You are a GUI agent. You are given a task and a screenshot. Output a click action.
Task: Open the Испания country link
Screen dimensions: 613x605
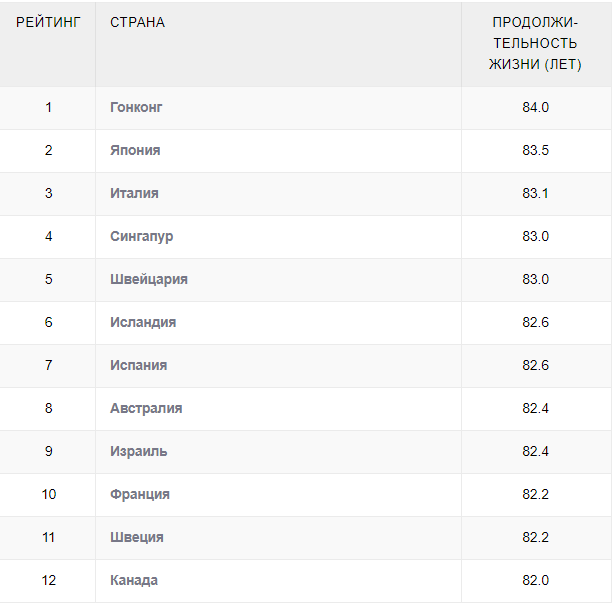click(x=138, y=365)
